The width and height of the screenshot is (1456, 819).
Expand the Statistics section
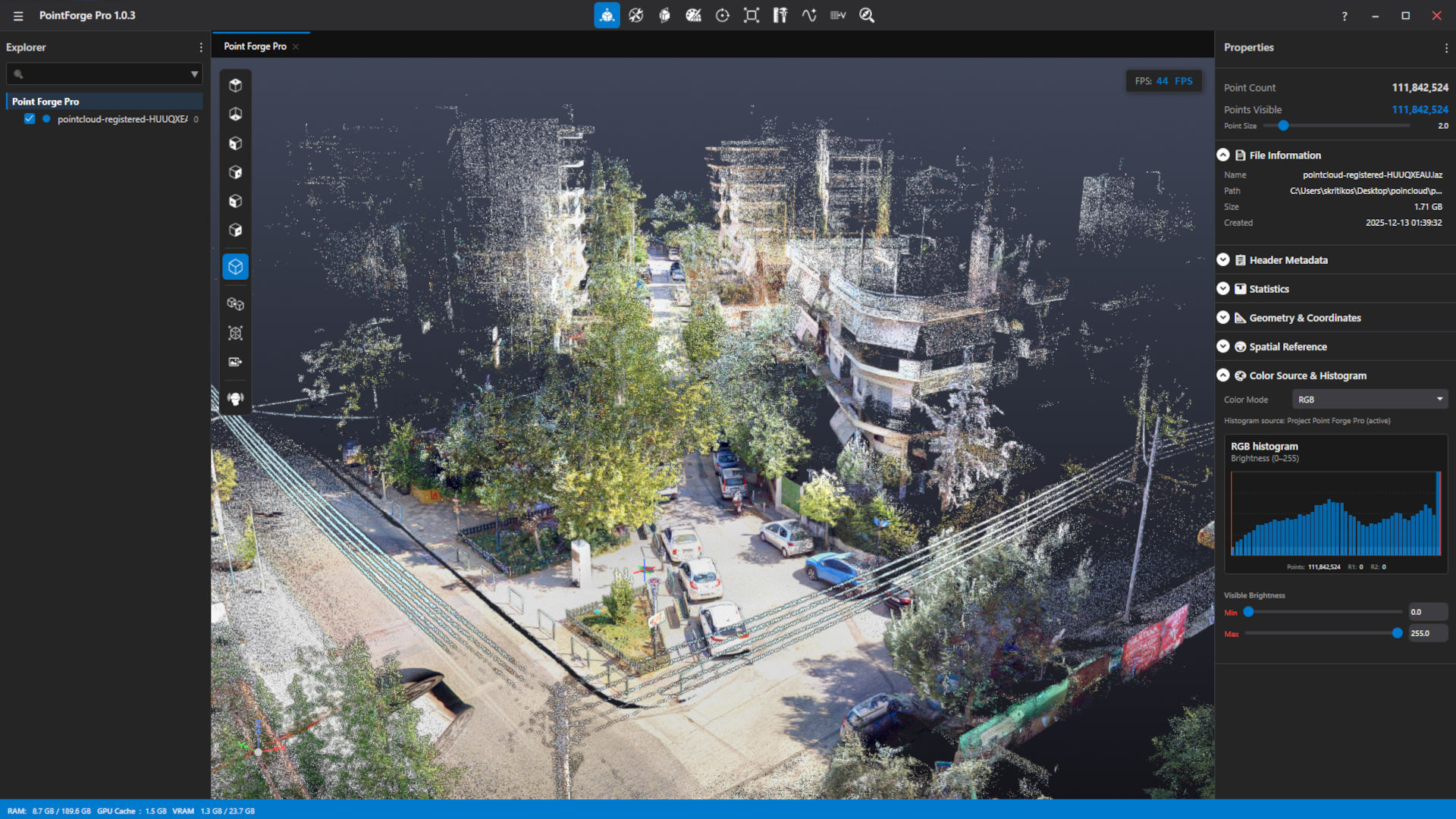[x=1223, y=288]
